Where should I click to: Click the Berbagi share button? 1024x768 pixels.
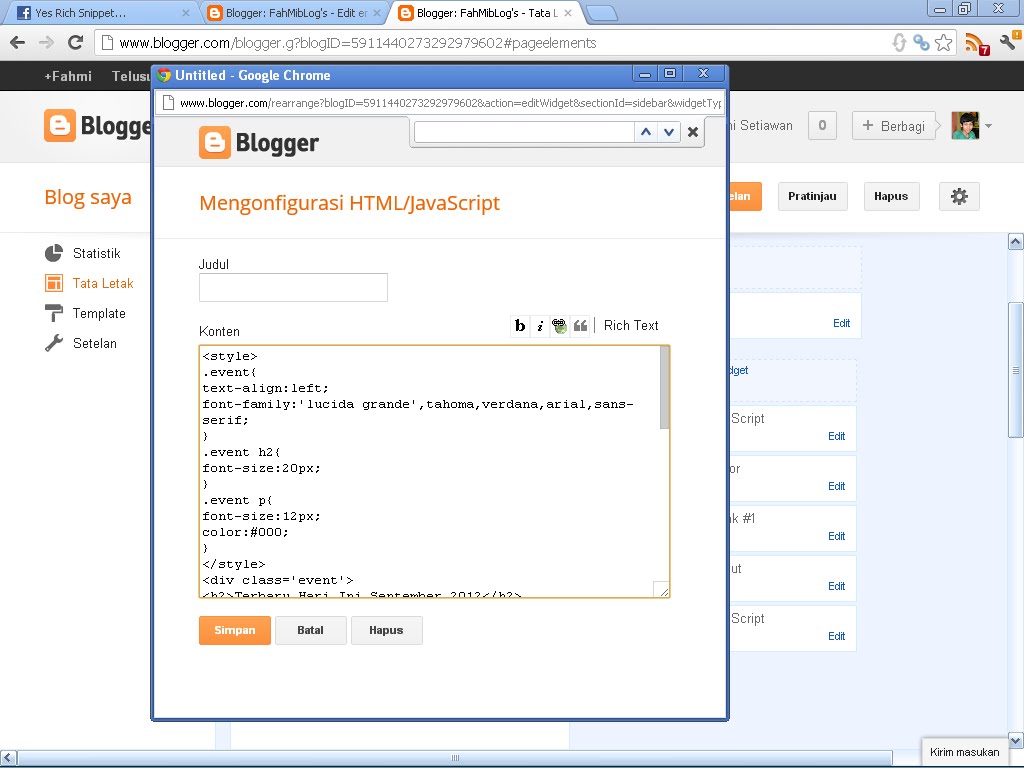tap(893, 126)
